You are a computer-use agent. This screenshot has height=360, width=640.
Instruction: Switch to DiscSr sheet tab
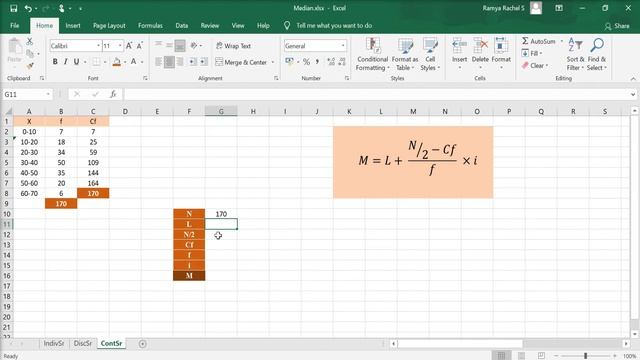pyautogui.click(x=83, y=344)
